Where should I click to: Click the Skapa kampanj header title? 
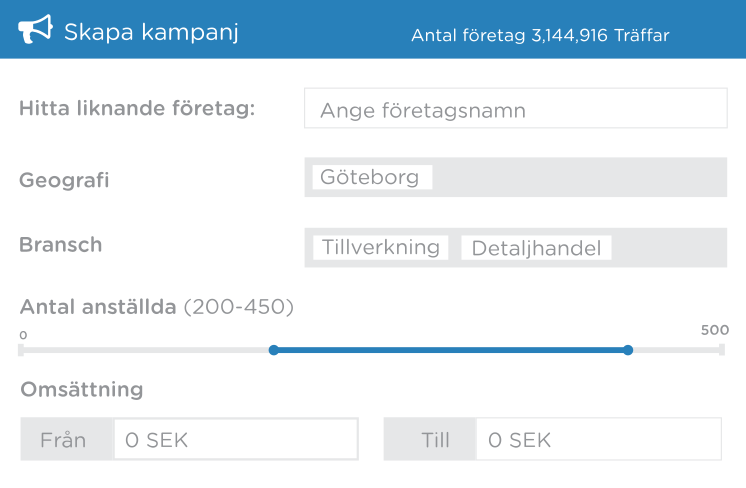click(151, 32)
